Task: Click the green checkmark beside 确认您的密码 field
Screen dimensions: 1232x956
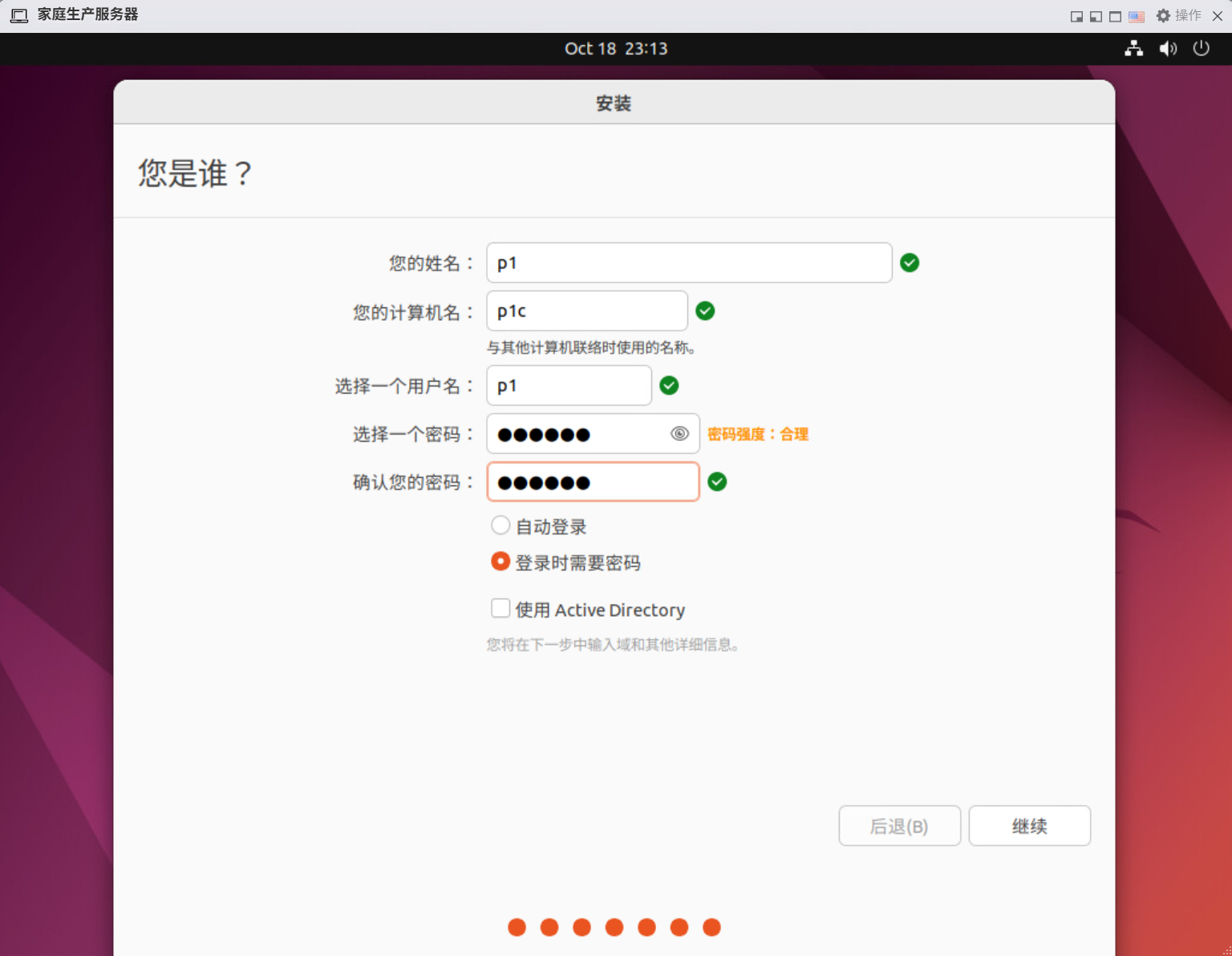Action: pos(717,482)
